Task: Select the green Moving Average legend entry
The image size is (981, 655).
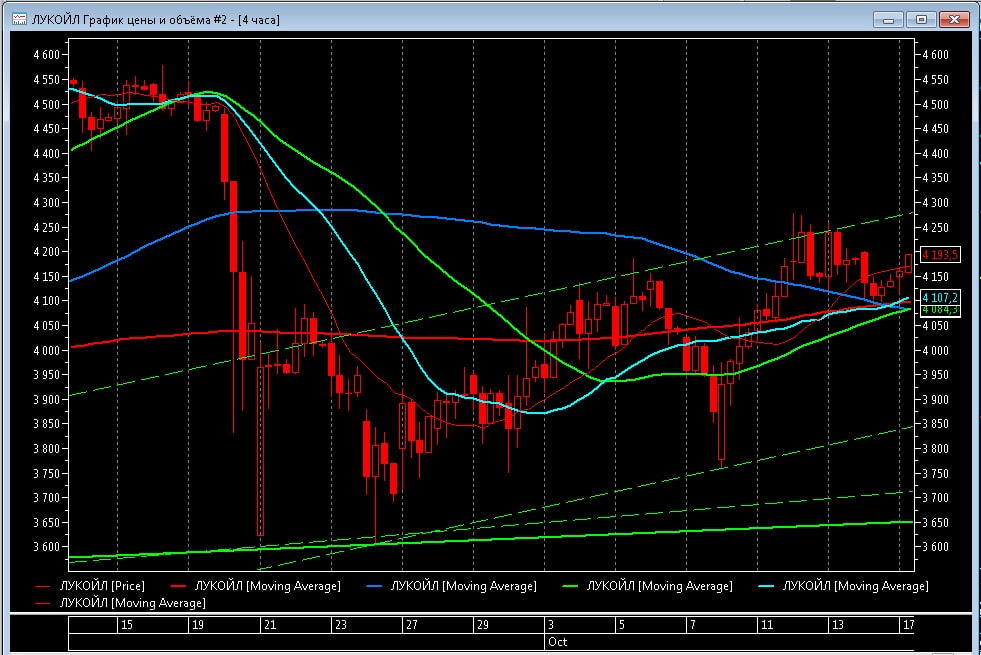Action: [659, 586]
